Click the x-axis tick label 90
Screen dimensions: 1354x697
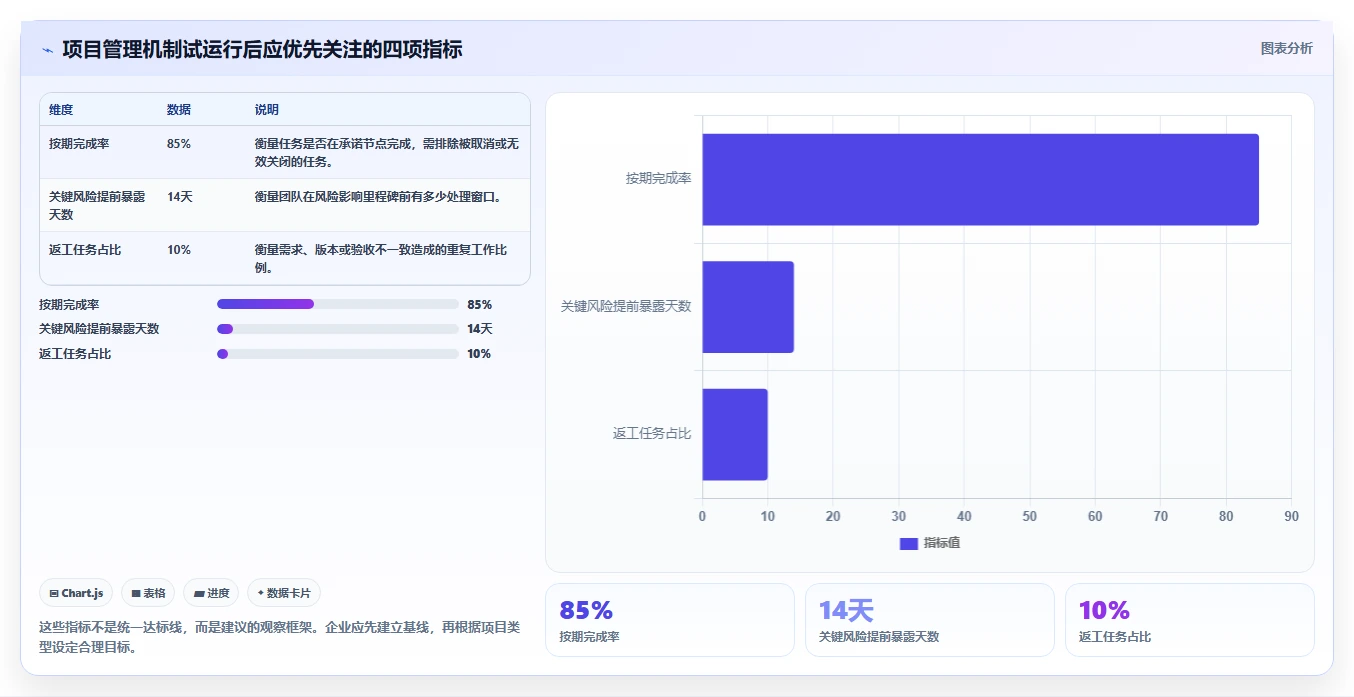(1291, 517)
